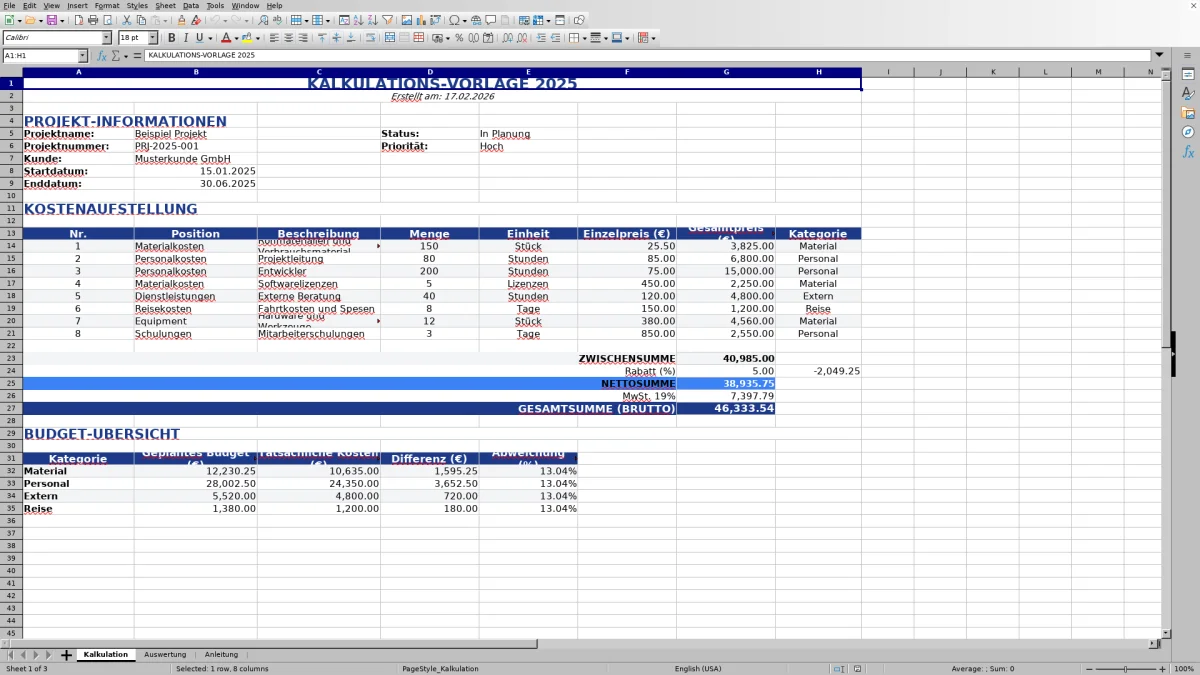Open the font name dropdown
Viewport: 1200px width, 675px height.
tap(107, 38)
